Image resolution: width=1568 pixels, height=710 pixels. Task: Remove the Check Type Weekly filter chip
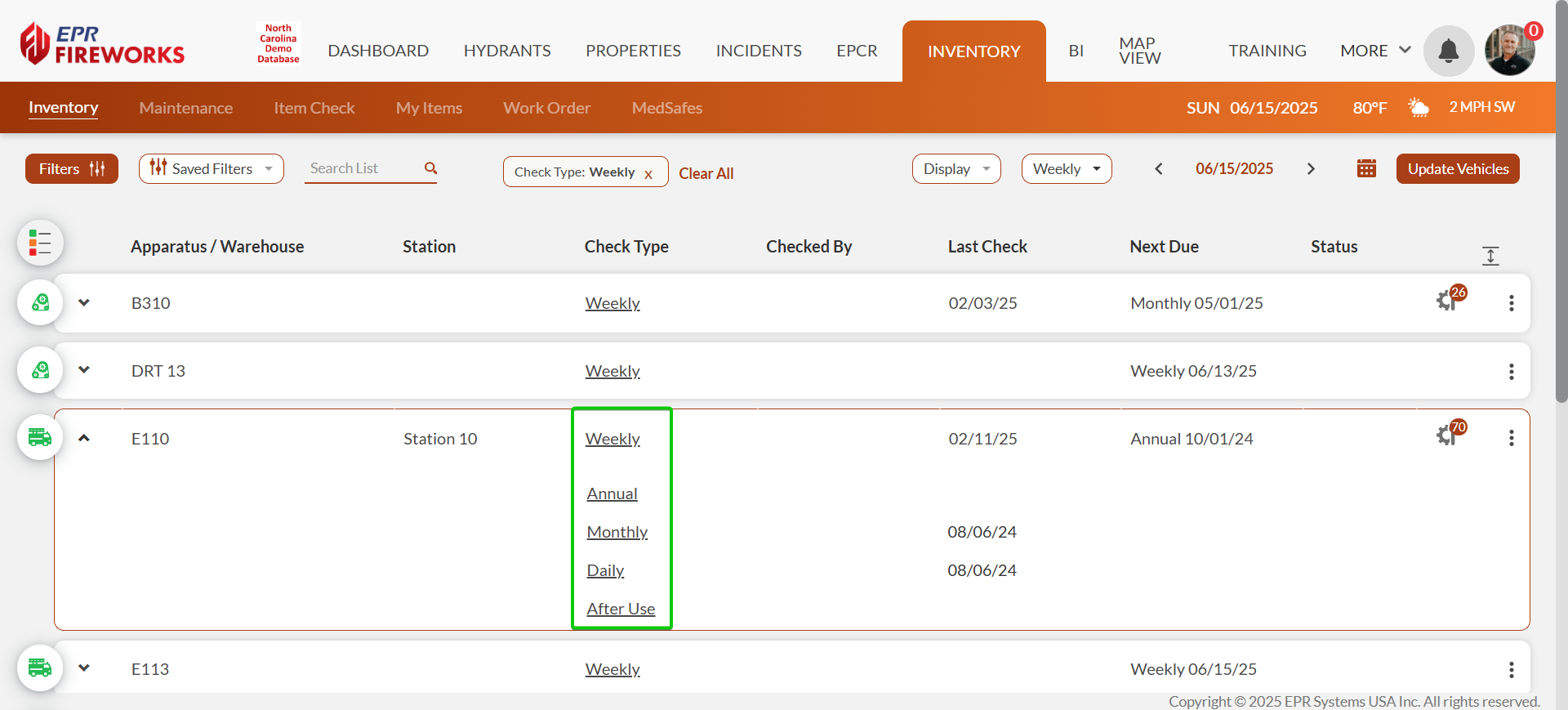click(648, 174)
